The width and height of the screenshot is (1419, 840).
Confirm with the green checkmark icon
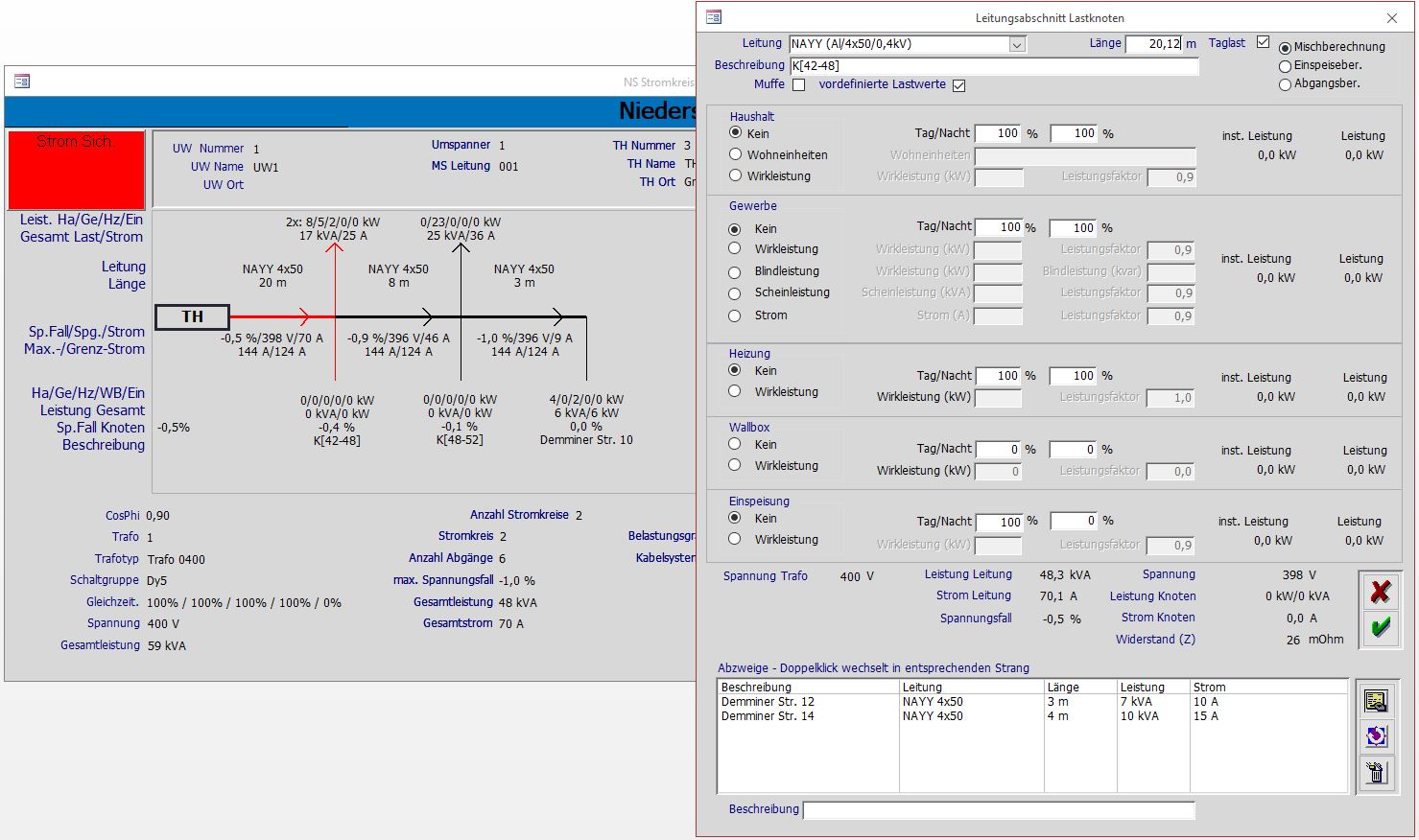point(1380,627)
